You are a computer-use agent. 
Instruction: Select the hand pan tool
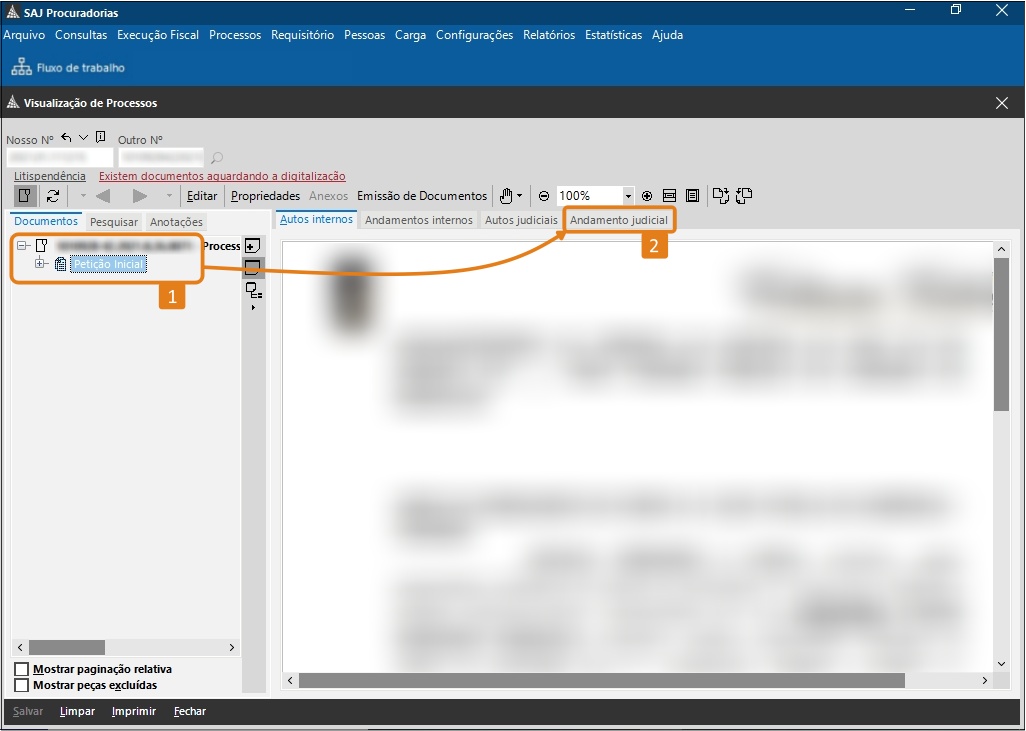tap(507, 196)
